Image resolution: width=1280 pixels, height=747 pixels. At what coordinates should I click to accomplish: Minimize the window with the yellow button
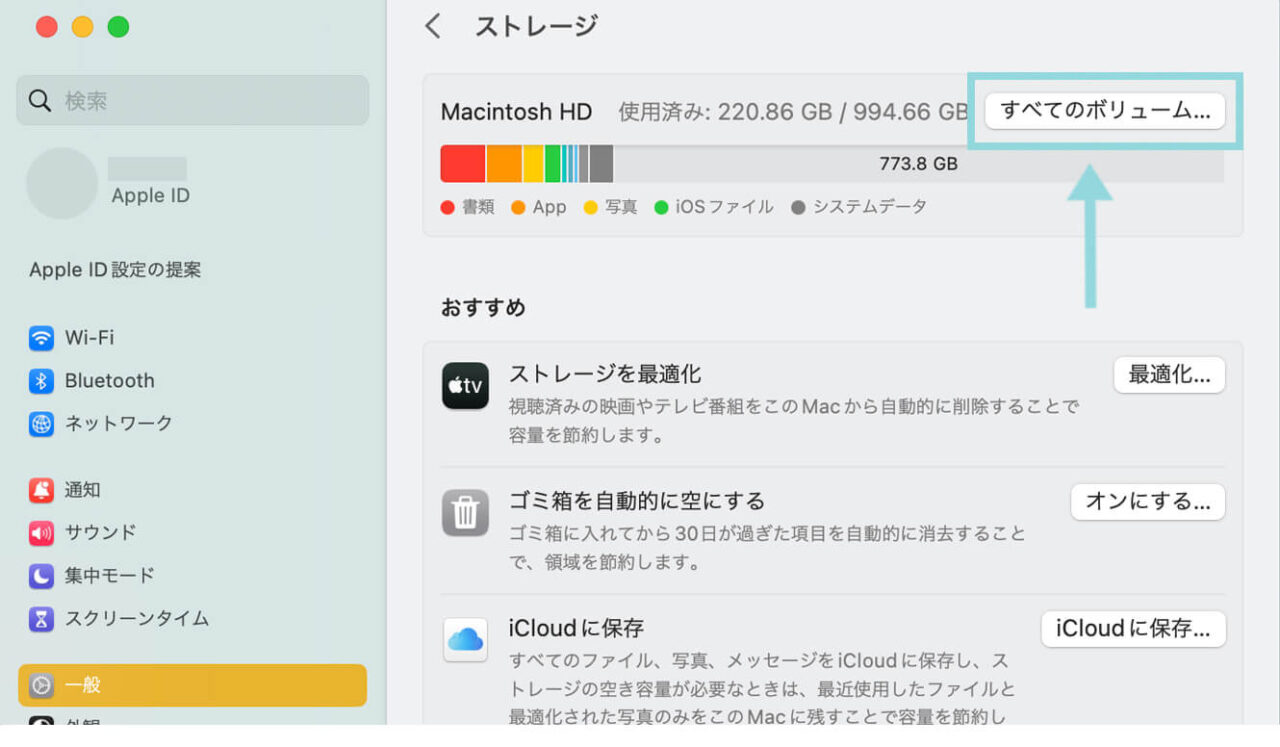pos(83,27)
